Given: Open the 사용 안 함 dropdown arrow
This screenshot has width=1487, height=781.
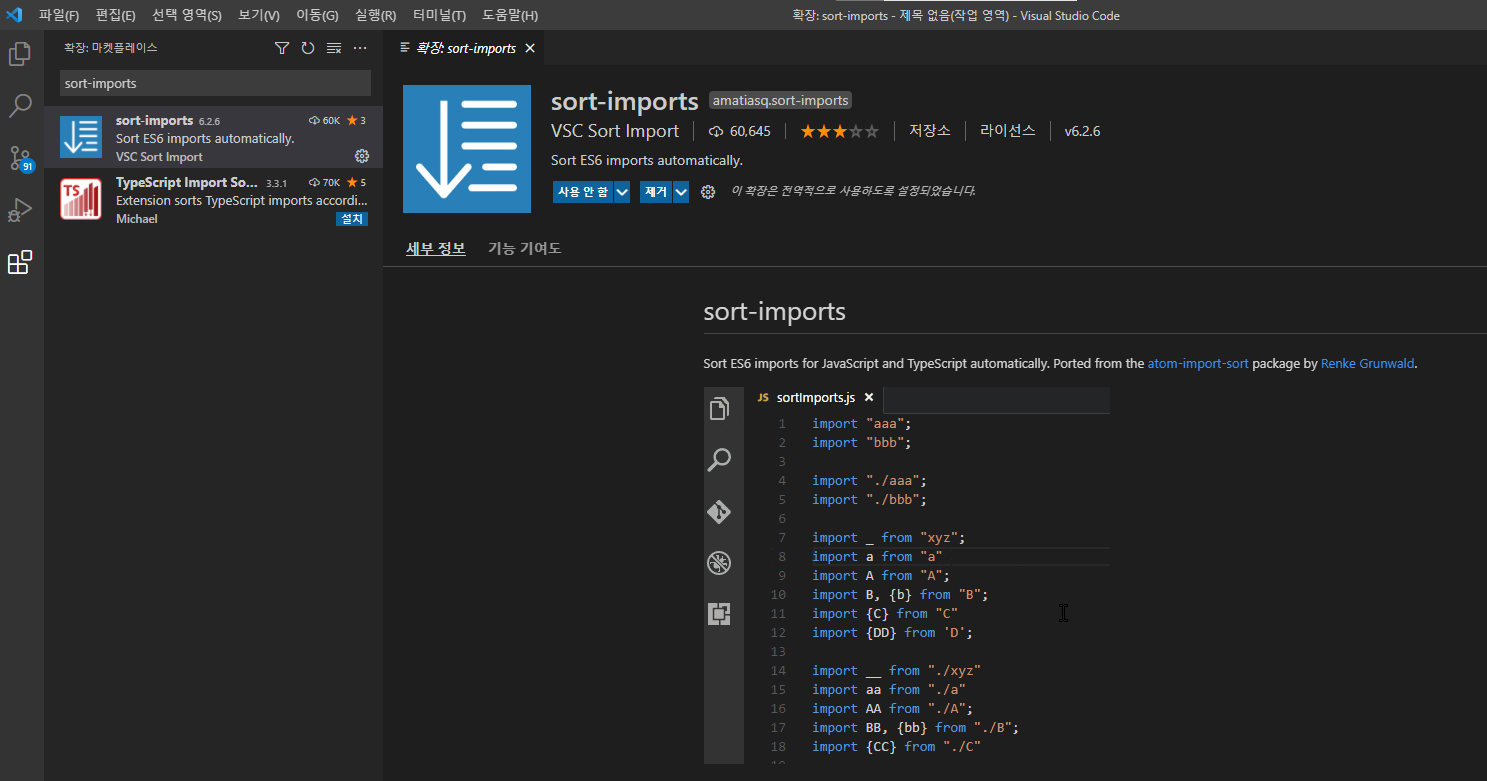Looking at the screenshot, I should coord(622,192).
